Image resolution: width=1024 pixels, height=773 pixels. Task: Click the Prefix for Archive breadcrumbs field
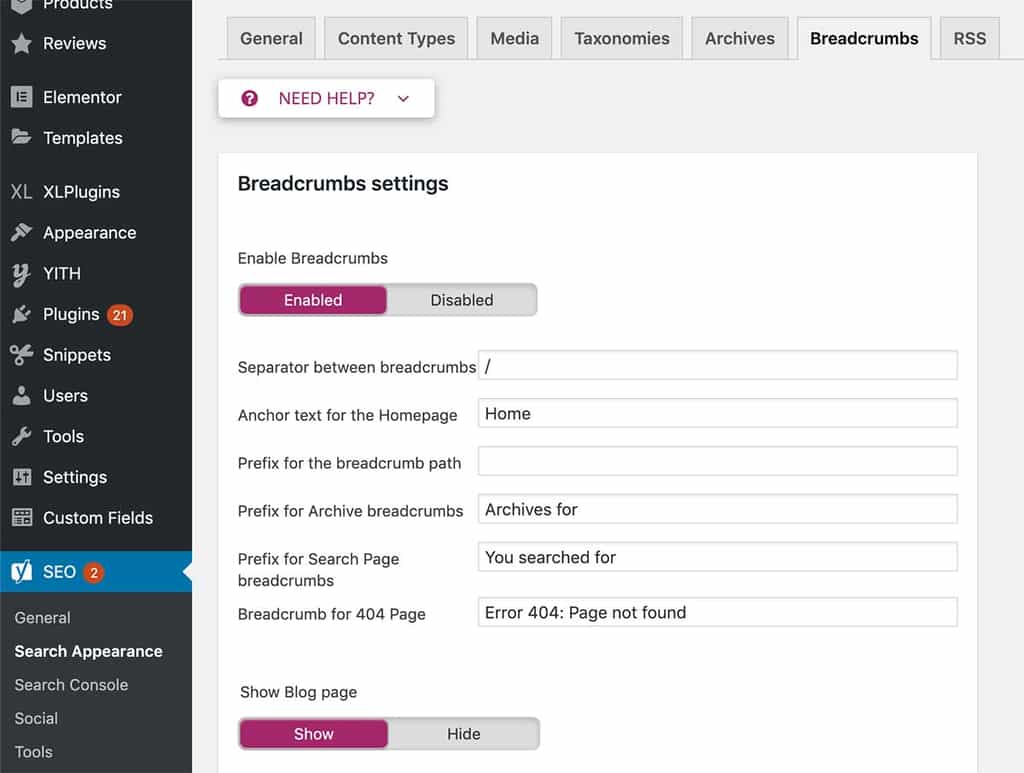[718, 509]
